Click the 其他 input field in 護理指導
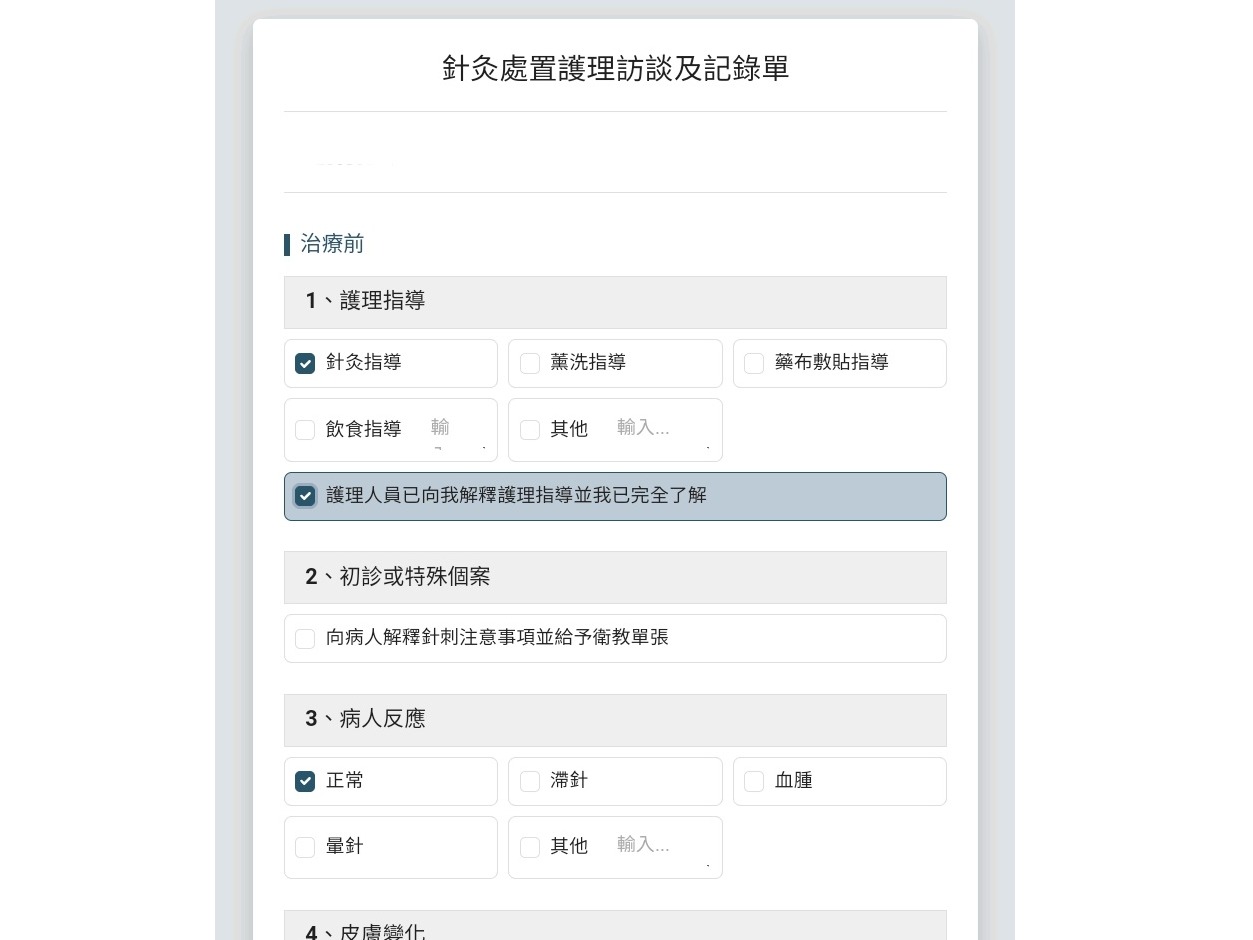The image size is (1253, 940). pos(664,430)
